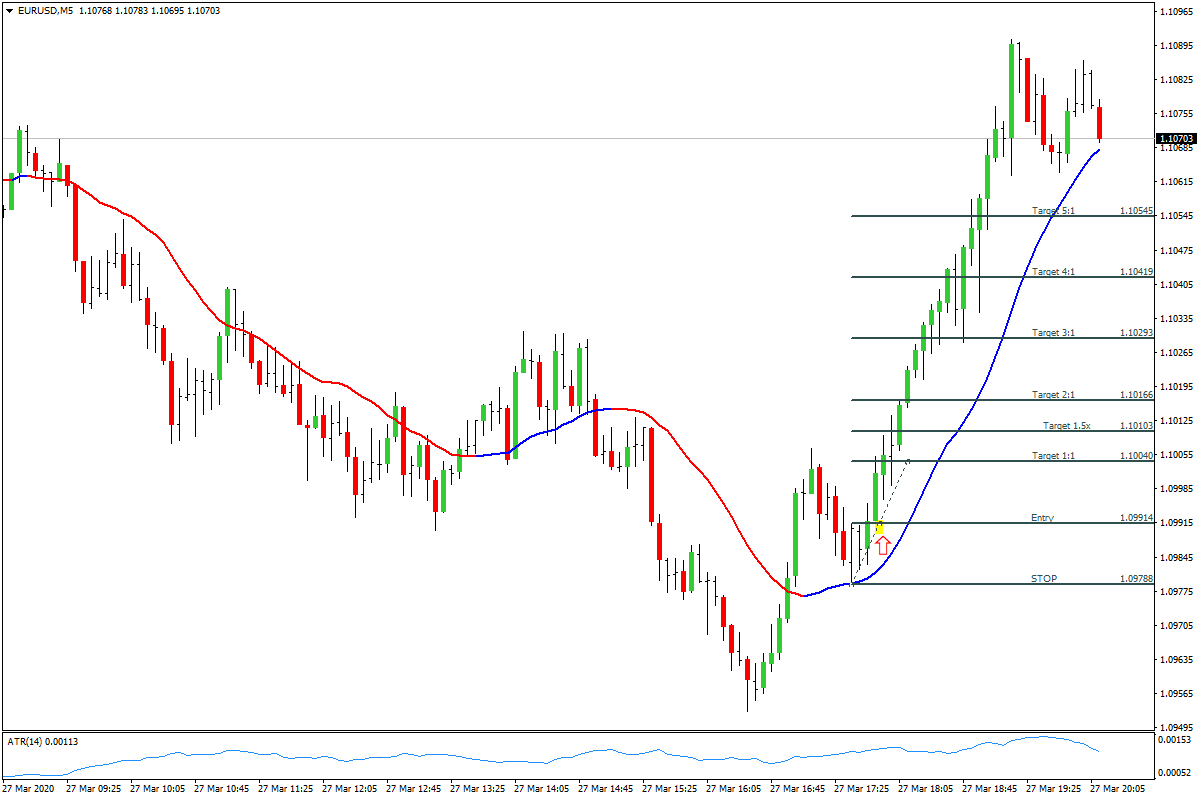Click 1.10265 on the price axis
Viewport: 1200px width, 800px height.
point(1176,352)
